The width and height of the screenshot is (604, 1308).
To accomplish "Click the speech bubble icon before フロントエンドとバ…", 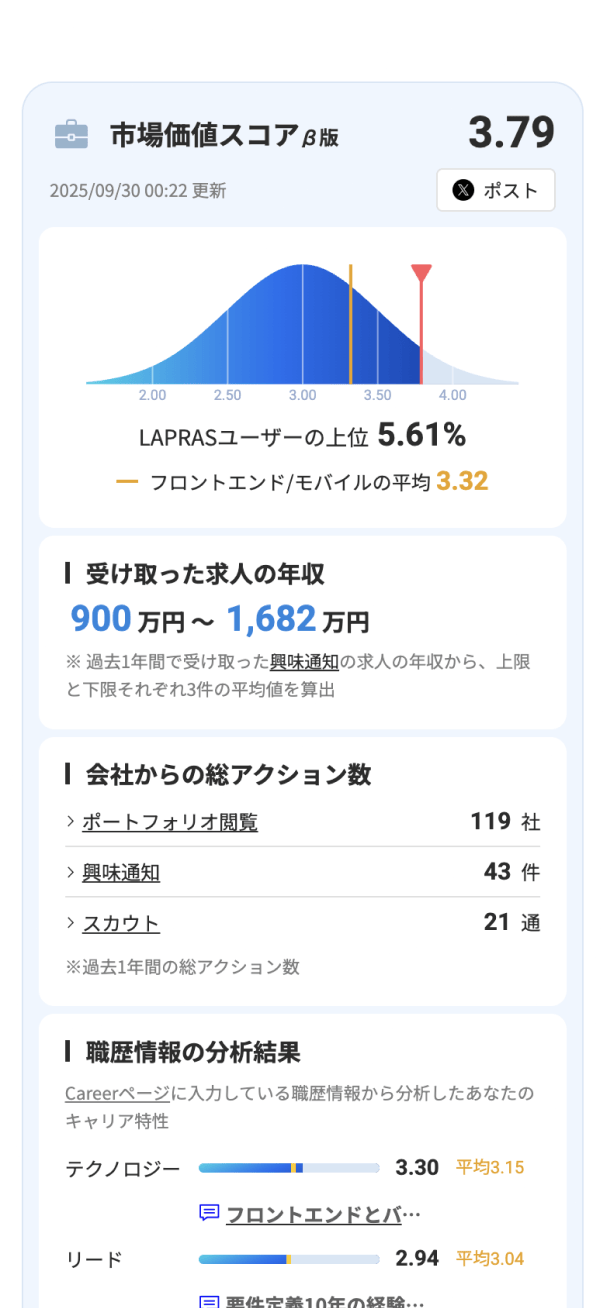I will (x=209, y=1214).
